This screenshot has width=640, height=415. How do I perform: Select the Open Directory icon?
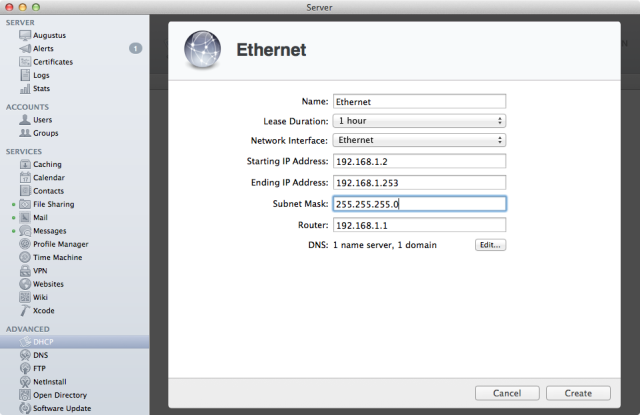pyautogui.click(x=25, y=395)
